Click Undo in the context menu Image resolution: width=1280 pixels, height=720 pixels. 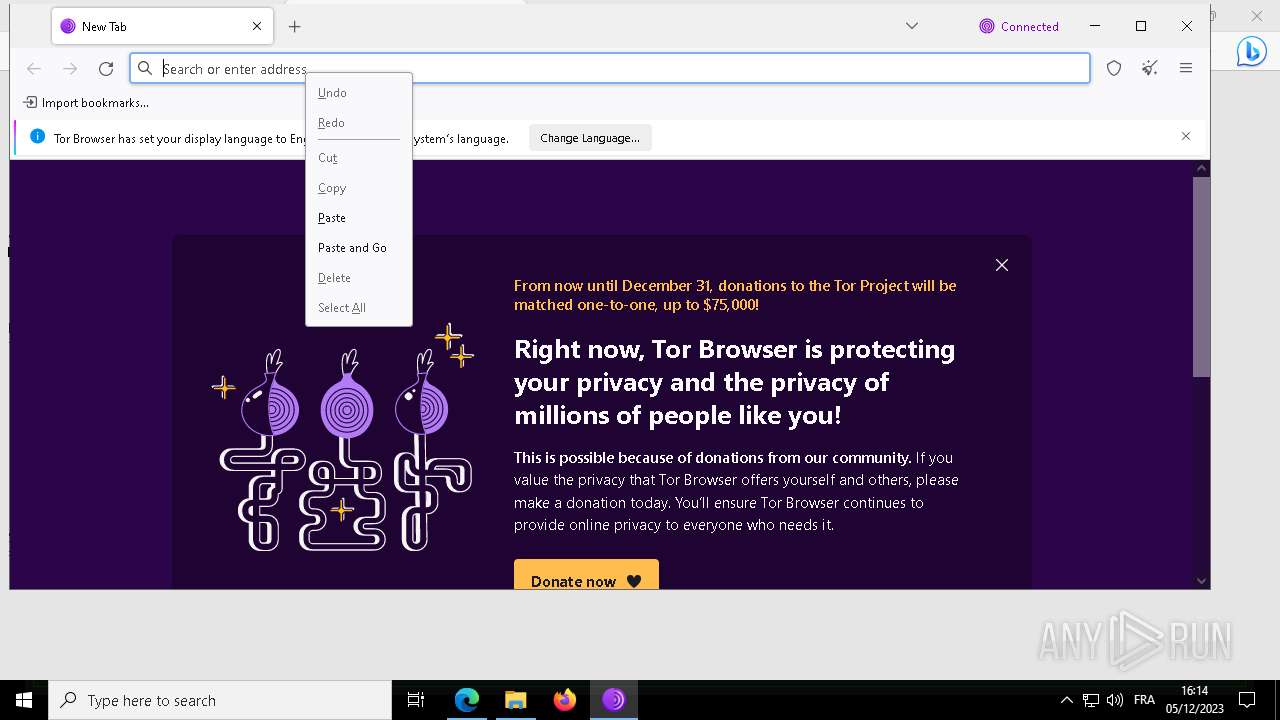[359, 93]
